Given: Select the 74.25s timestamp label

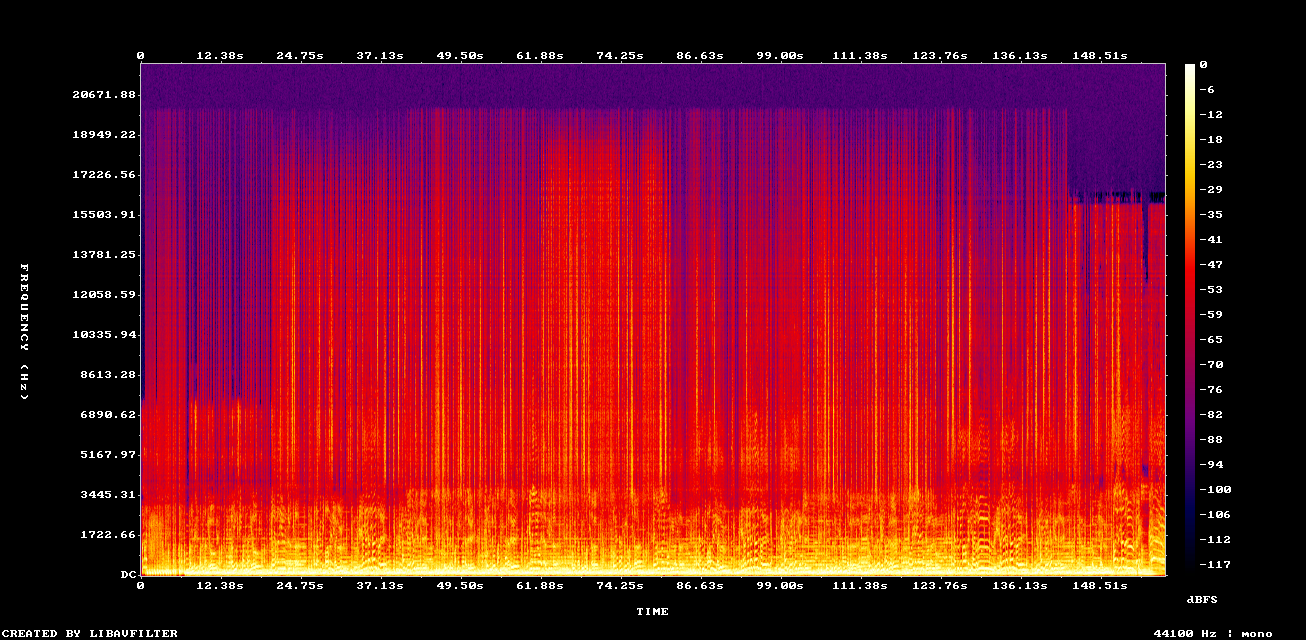Looking at the screenshot, I should pyautogui.click(x=619, y=55).
